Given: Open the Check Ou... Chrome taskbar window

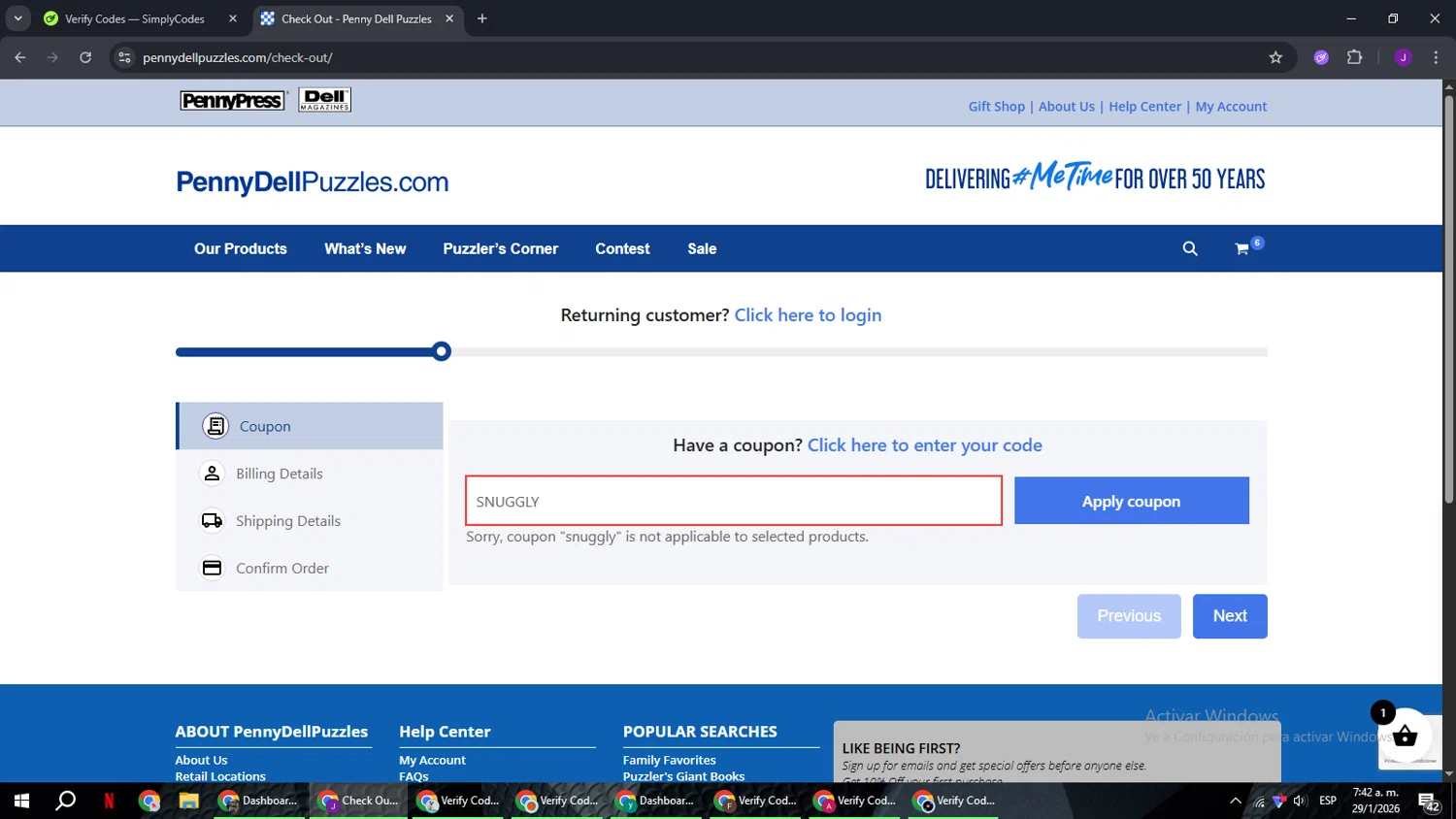Looking at the screenshot, I should click(358, 801).
